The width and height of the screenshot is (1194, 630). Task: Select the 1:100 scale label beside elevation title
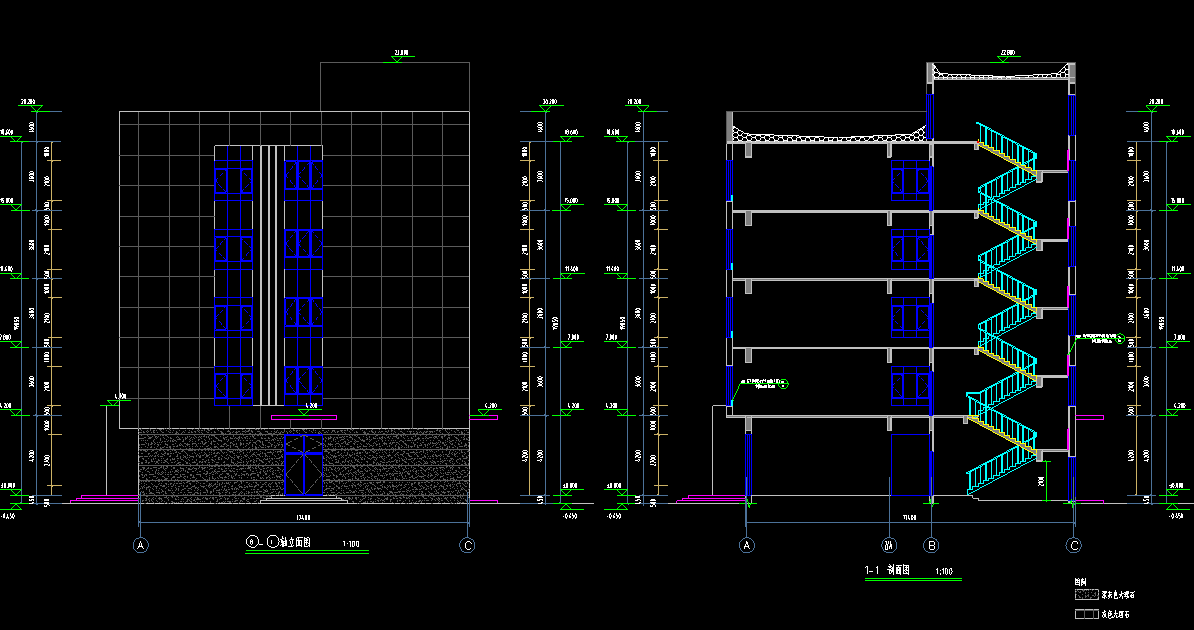tap(351, 544)
